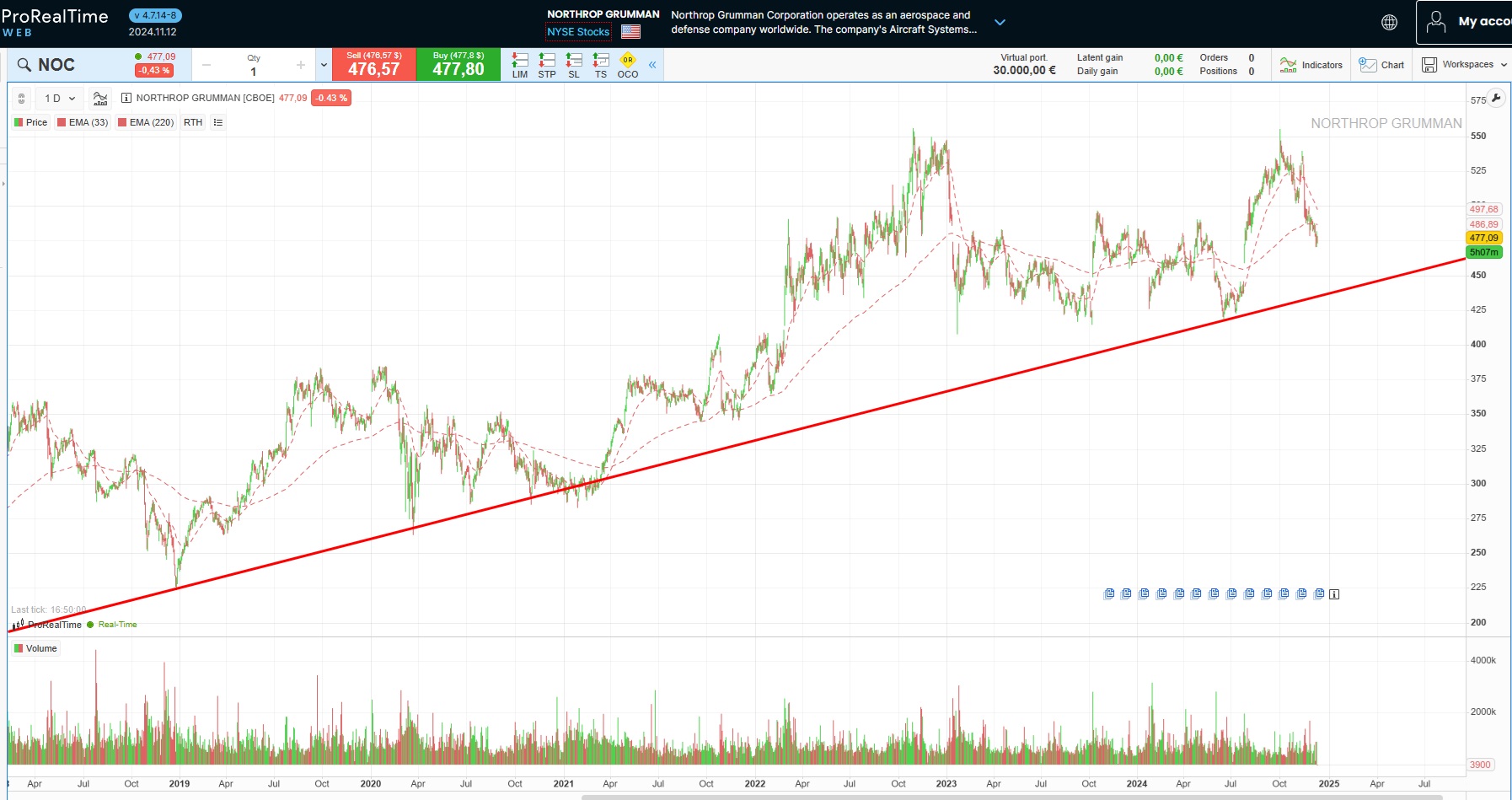Open the Indicators panel icon

[1311, 64]
